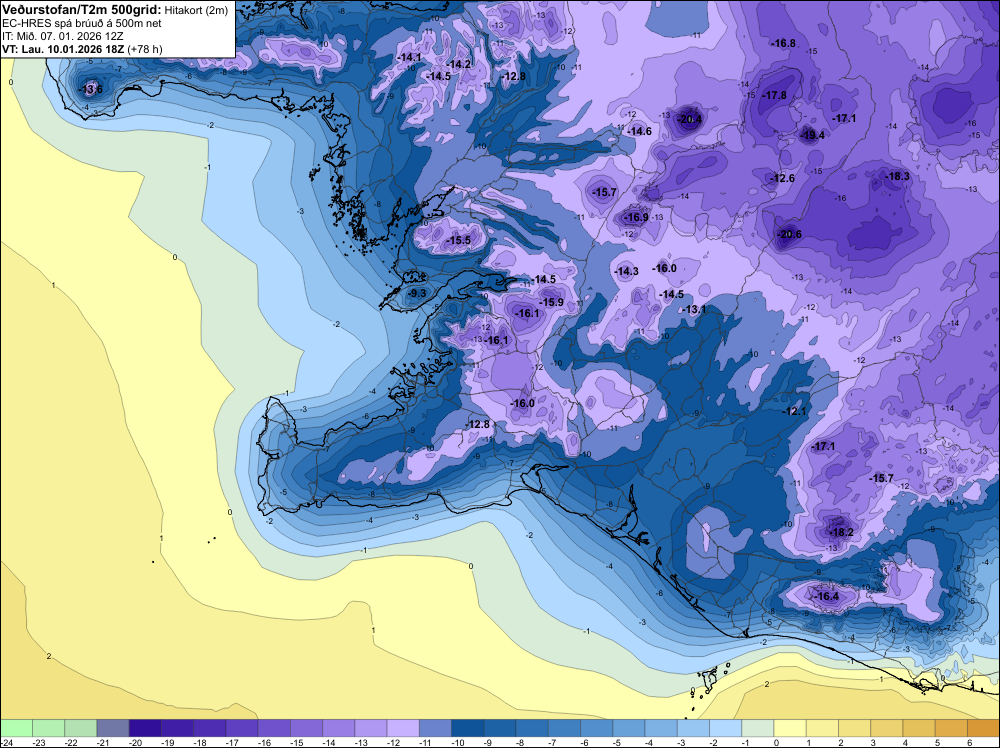1000x748 pixels.
Task: Pick the orange legend swatch above 6
Action: 983,728
